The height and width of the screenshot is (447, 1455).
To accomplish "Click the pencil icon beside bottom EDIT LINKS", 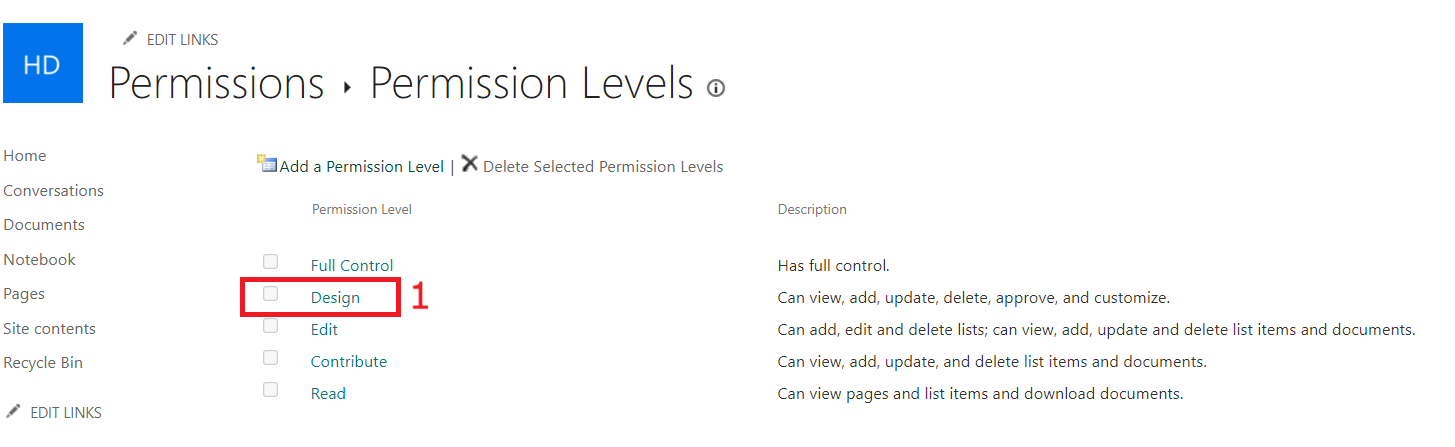I will [x=13, y=411].
